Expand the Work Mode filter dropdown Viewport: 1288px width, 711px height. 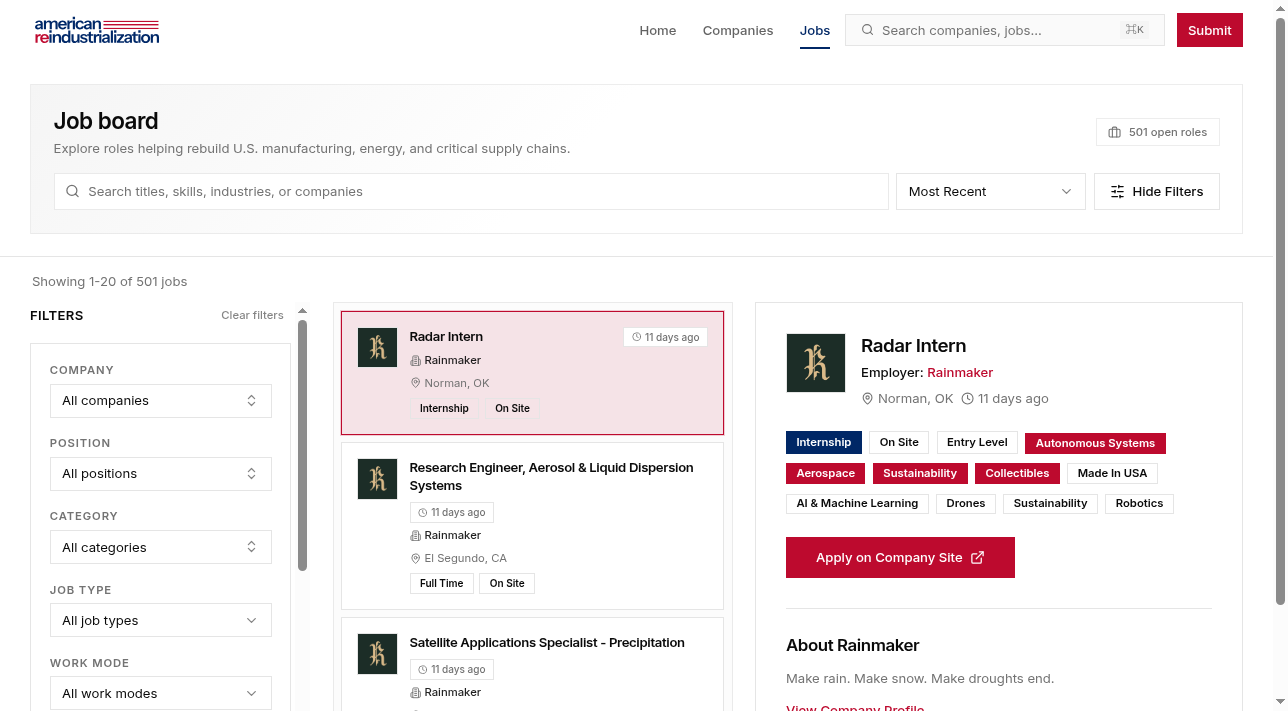point(161,693)
